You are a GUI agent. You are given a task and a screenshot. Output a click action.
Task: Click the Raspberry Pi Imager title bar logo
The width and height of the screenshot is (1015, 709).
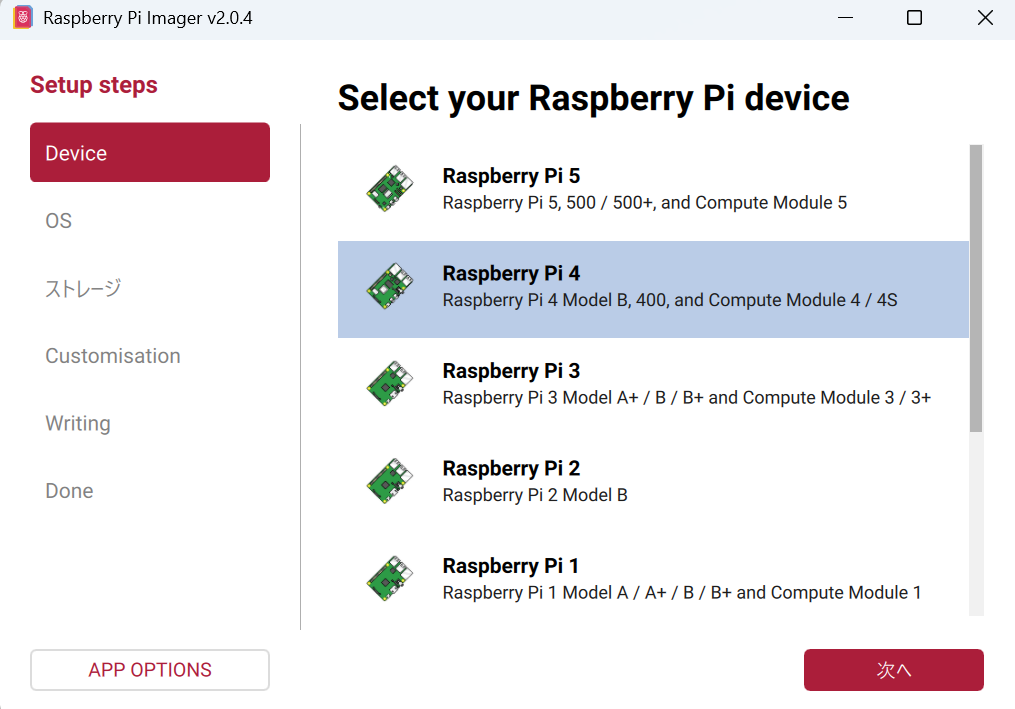click(x=22, y=18)
